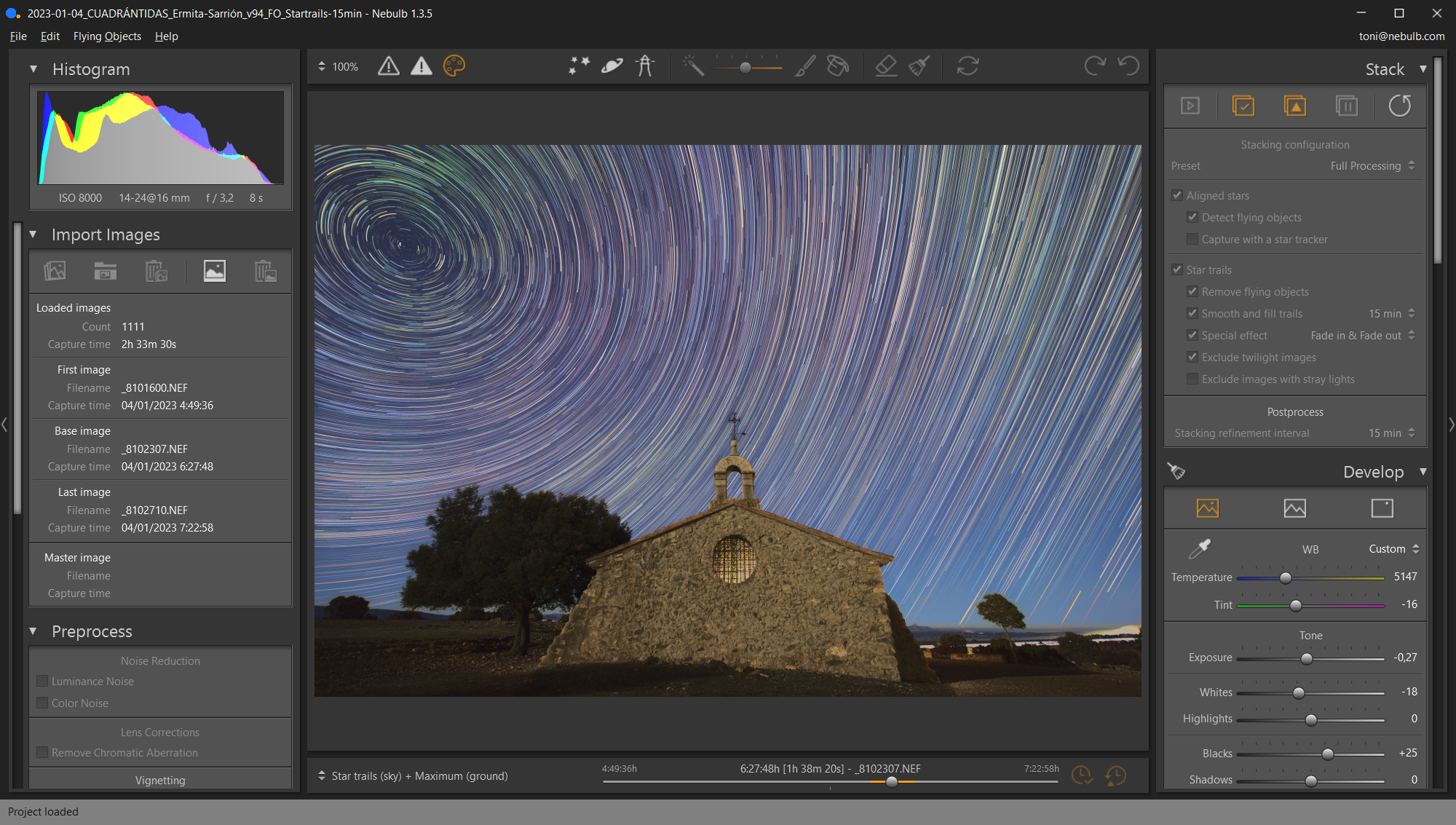This screenshot has width=1456, height=825.
Task: Adjust Smooth and fill trails 15 min stepper
Action: pos(1412,313)
